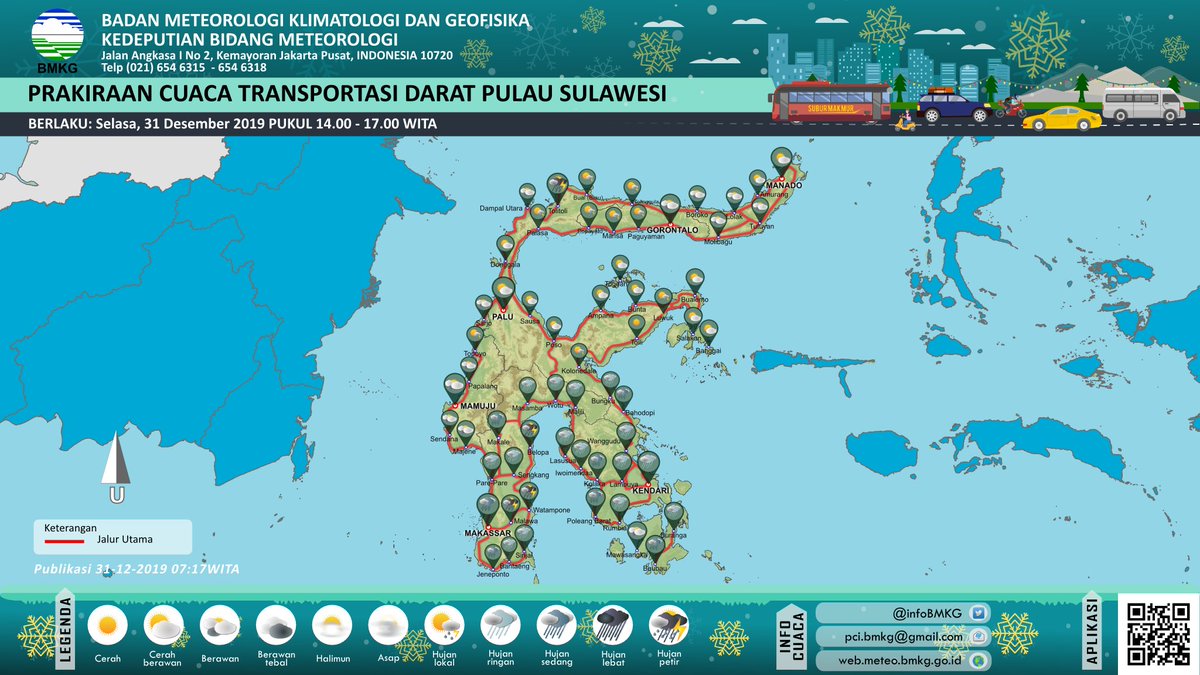This screenshot has width=1200, height=675.
Task: Click the Sengkang weather marker
Action: (513, 459)
